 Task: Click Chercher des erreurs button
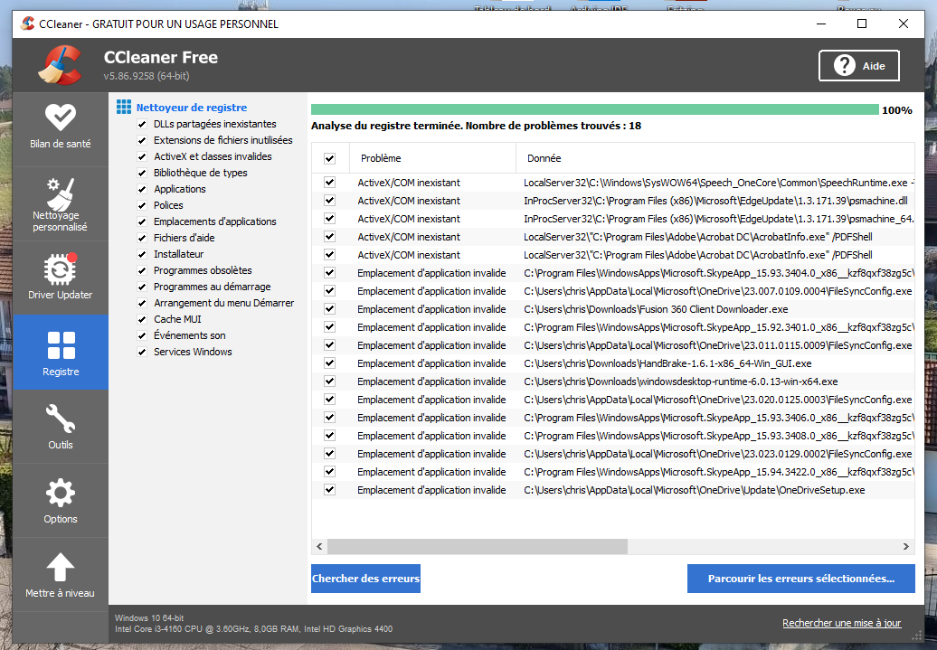366,578
